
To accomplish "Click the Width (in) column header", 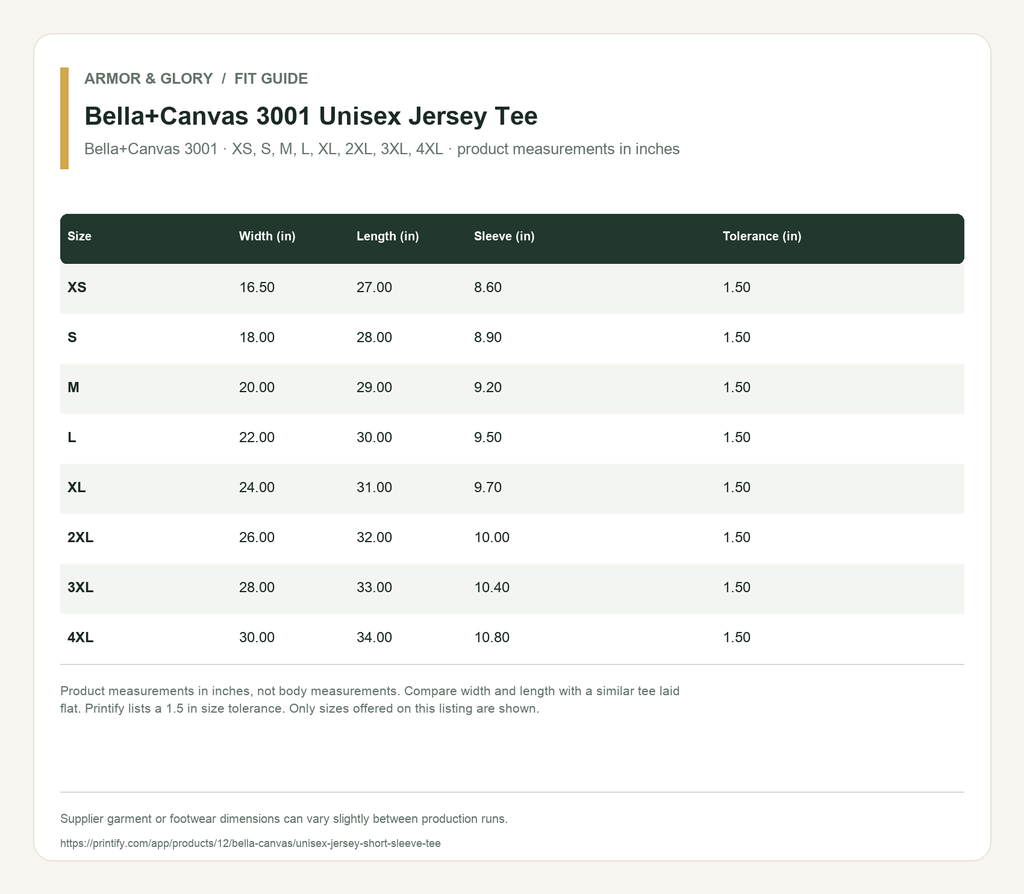I will (x=267, y=236).
